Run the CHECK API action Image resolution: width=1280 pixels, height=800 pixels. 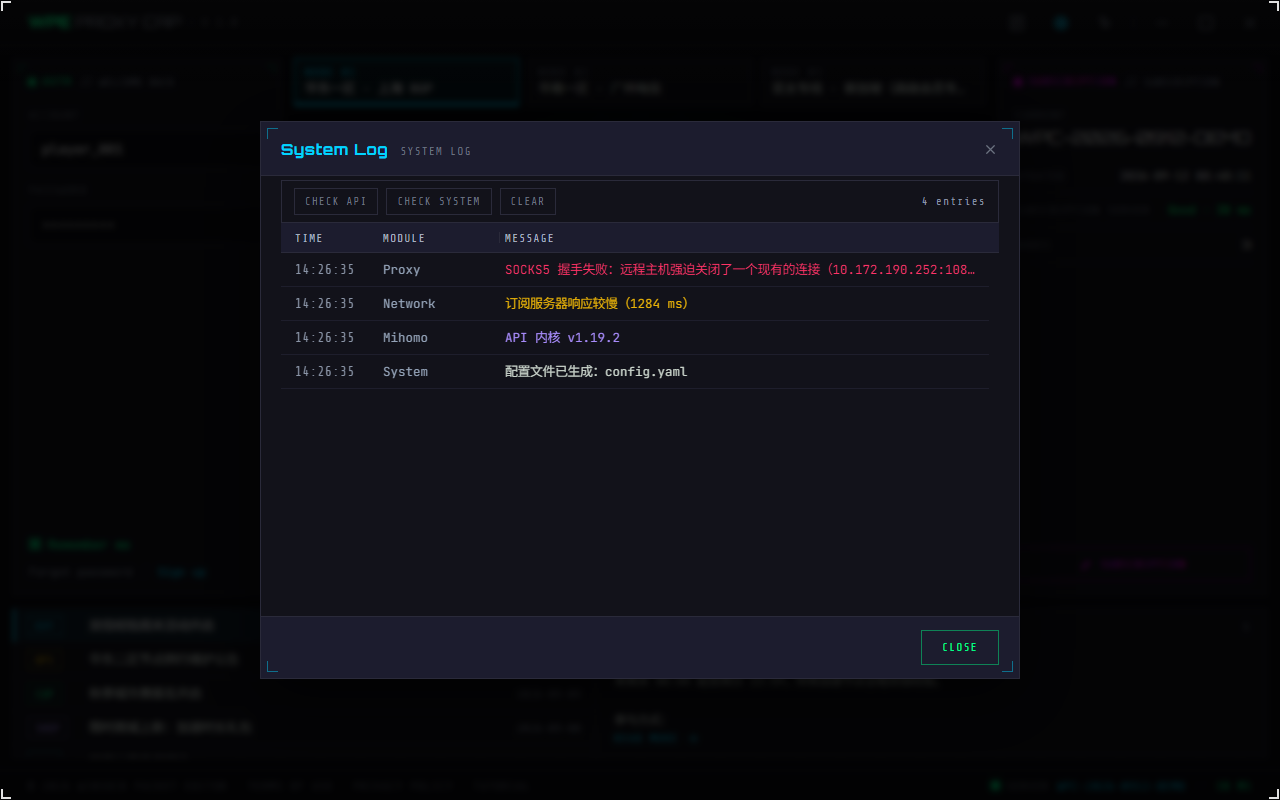pos(336,201)
